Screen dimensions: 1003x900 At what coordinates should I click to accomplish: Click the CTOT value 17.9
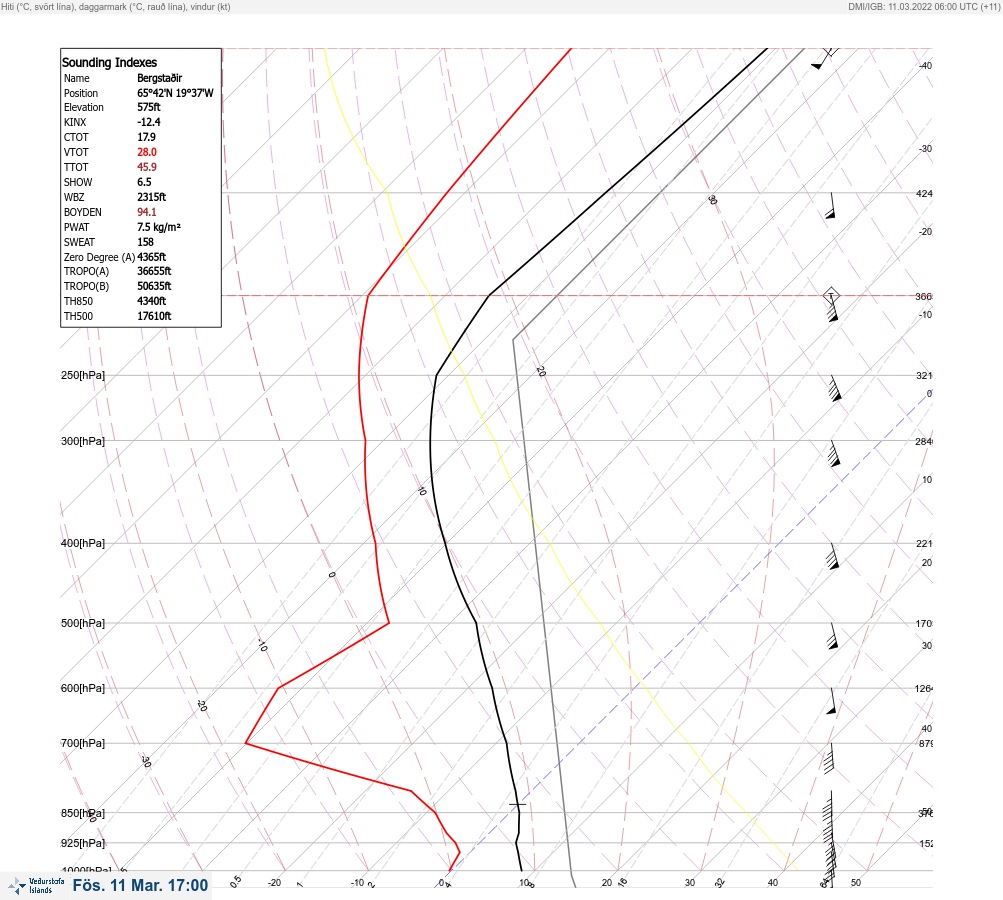146,137
